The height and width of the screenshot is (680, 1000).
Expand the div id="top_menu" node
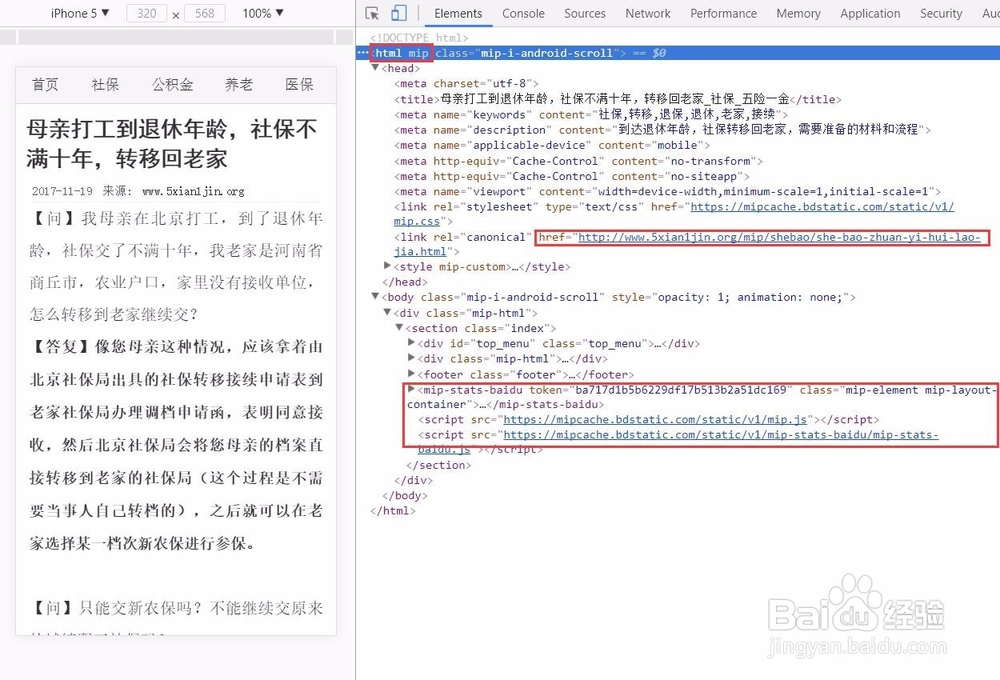(x=410, y=343)
